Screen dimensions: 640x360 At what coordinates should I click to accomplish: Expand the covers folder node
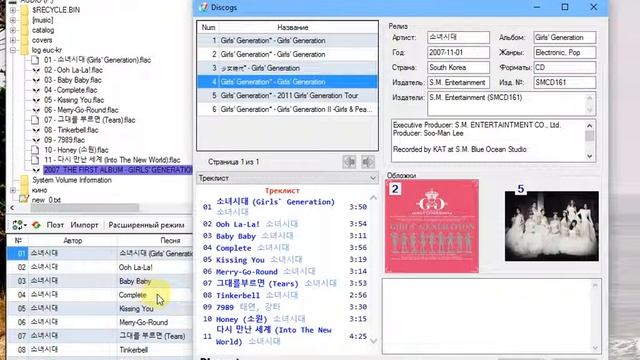click(x=13, y=40)
